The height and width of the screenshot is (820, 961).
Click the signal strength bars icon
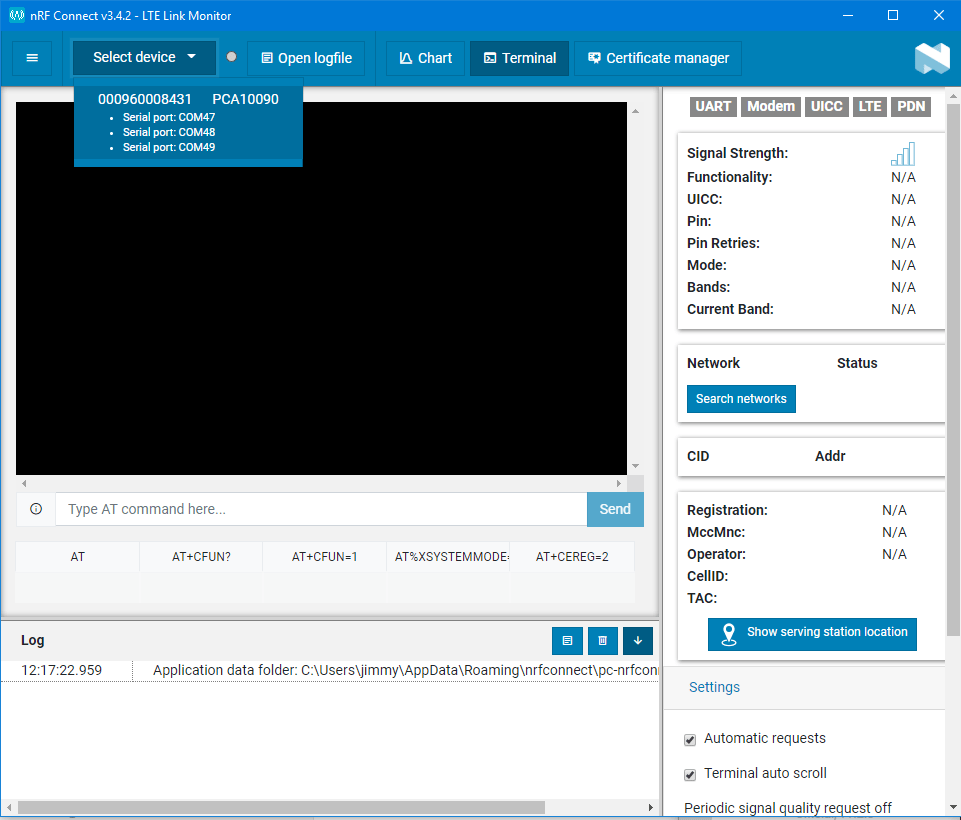pyautogui.click(x=902, y=154)
